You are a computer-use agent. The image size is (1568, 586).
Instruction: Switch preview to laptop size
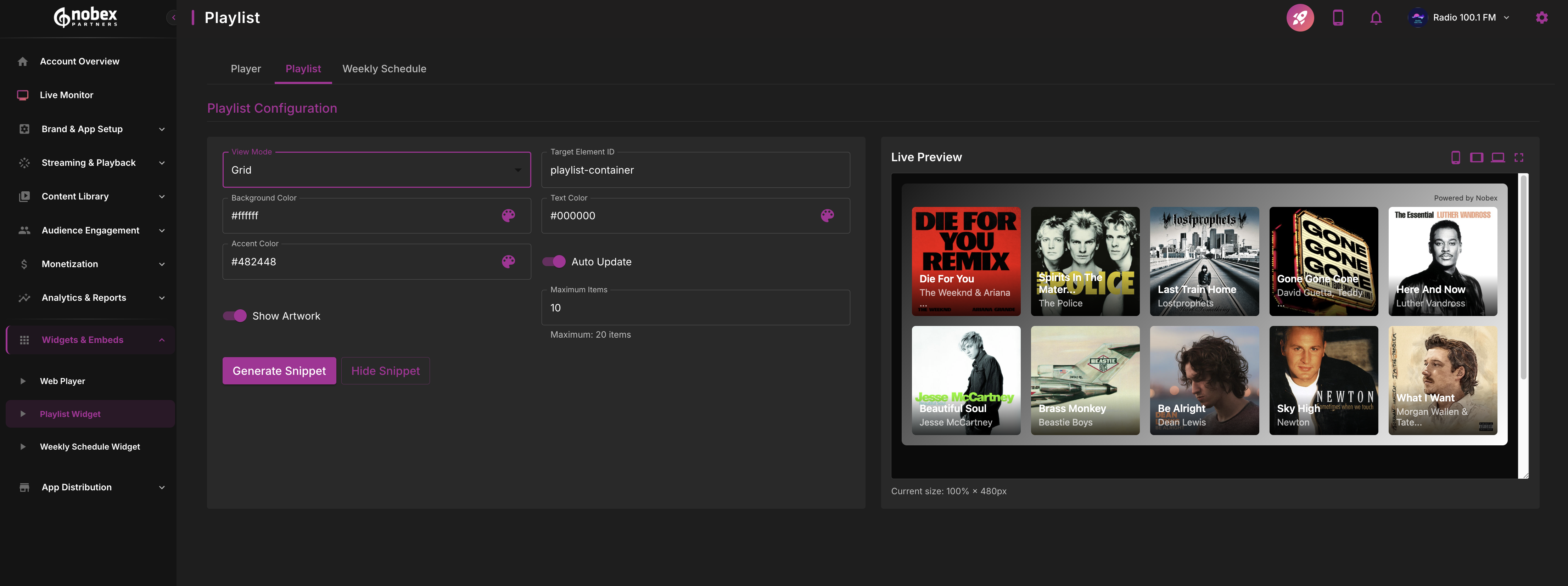(1497, 158)
